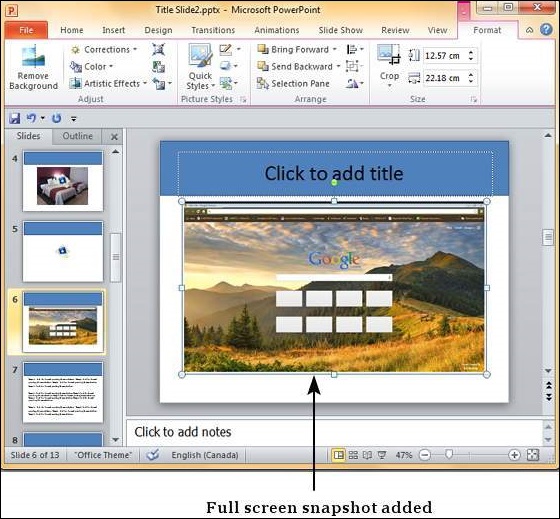Open PowerPoint Help question mark icon
Screen dimensions: 560x519
click(x=546, y=30)
